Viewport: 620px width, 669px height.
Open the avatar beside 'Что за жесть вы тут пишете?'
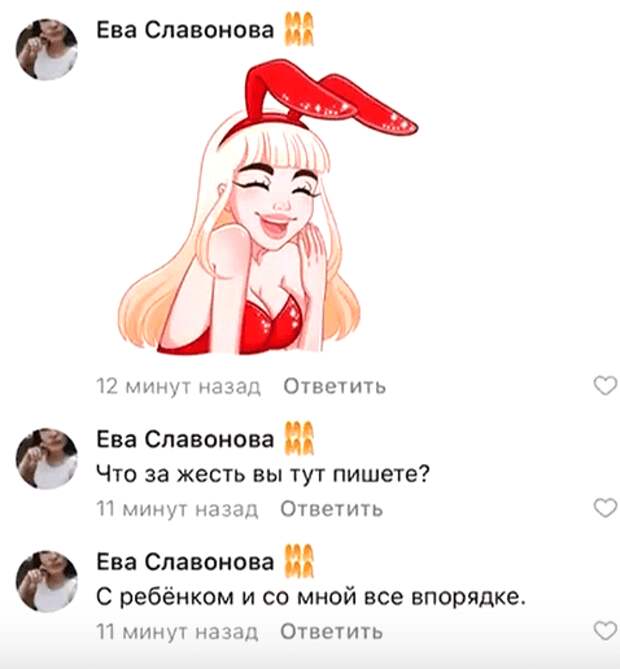point(47,459)
